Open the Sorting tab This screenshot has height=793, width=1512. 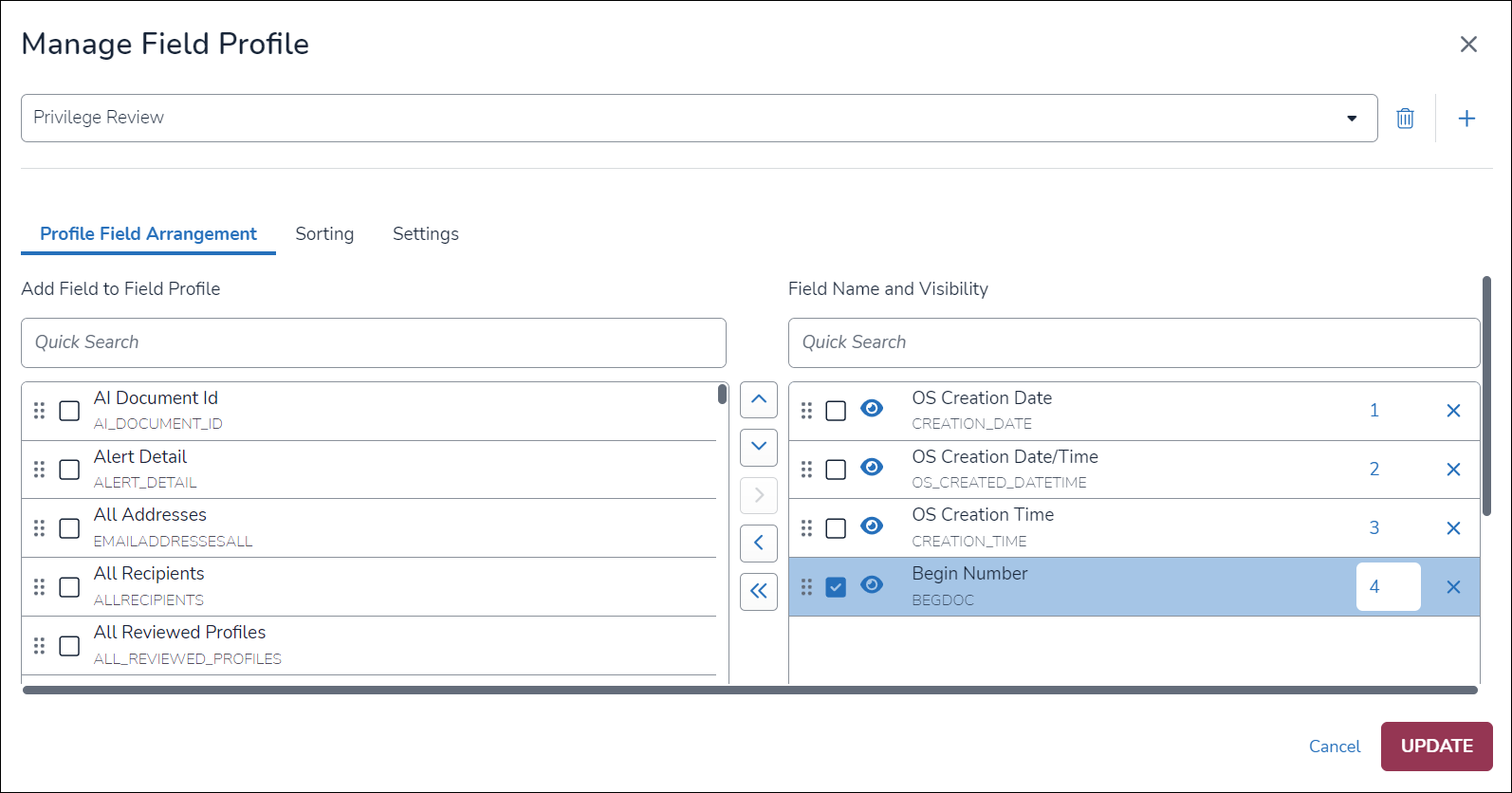click(x=324, y=234)
